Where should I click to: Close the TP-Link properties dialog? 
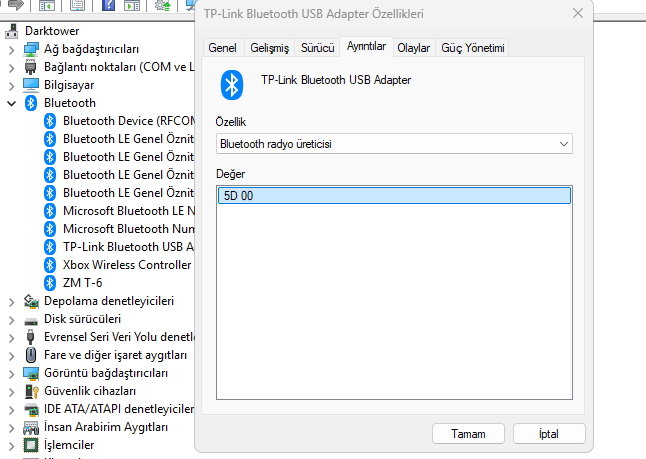(578, 14)
